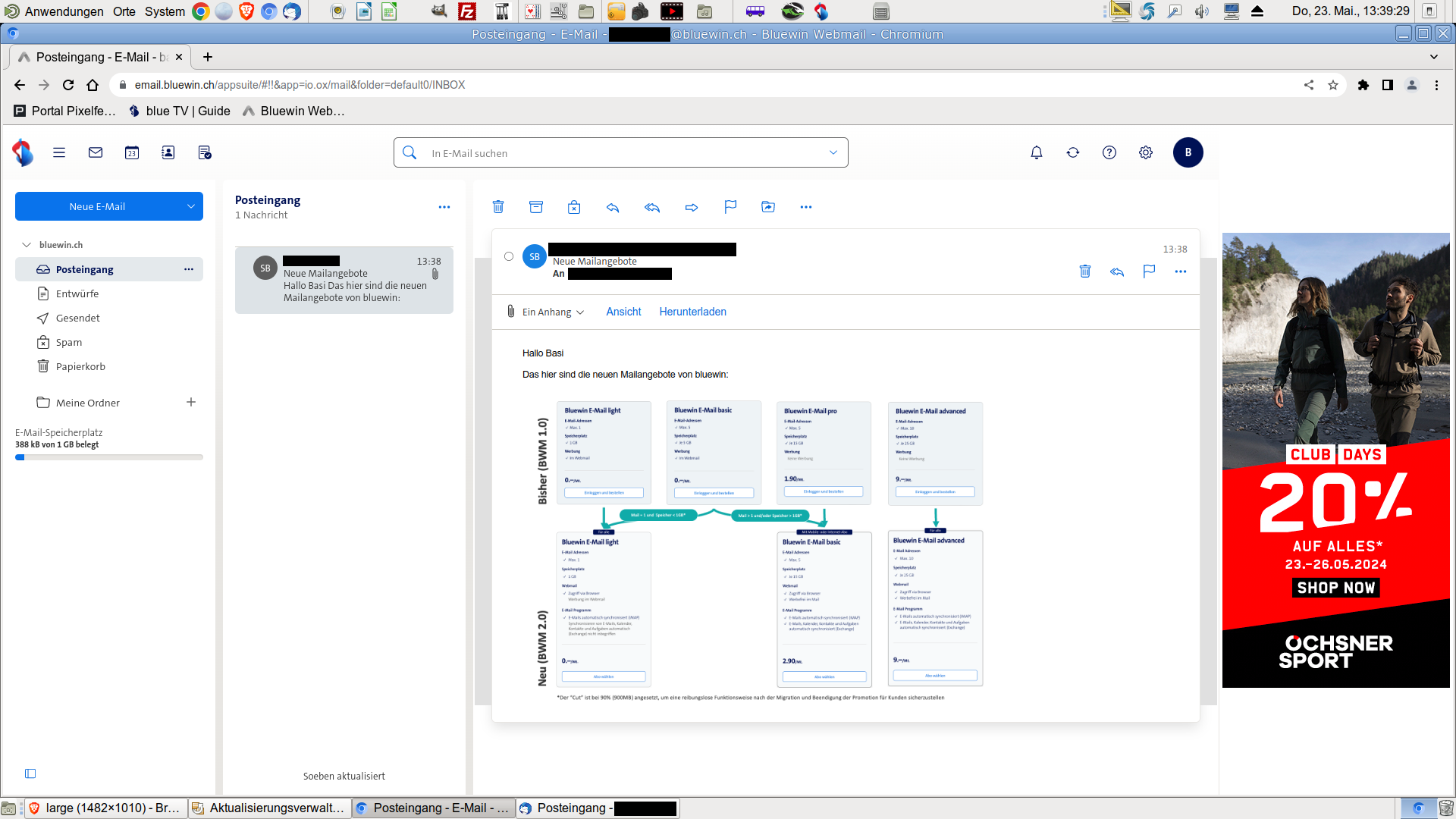Image resolution: width=1456 pixels, height=819 pixels.
Task: Open the Spam folder
Action: 69,342
